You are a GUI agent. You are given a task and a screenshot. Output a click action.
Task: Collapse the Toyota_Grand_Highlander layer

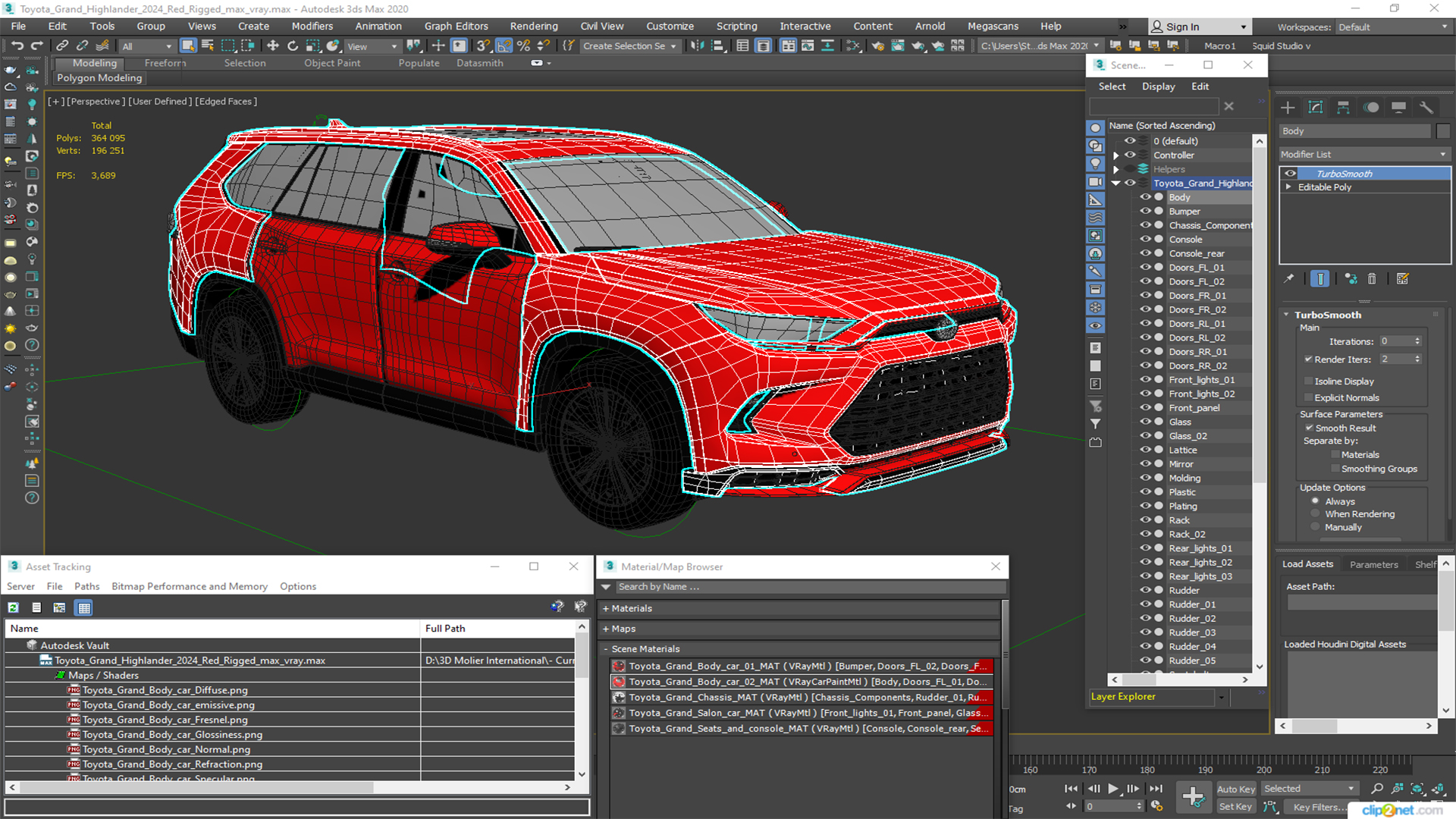coord(1116,183)
